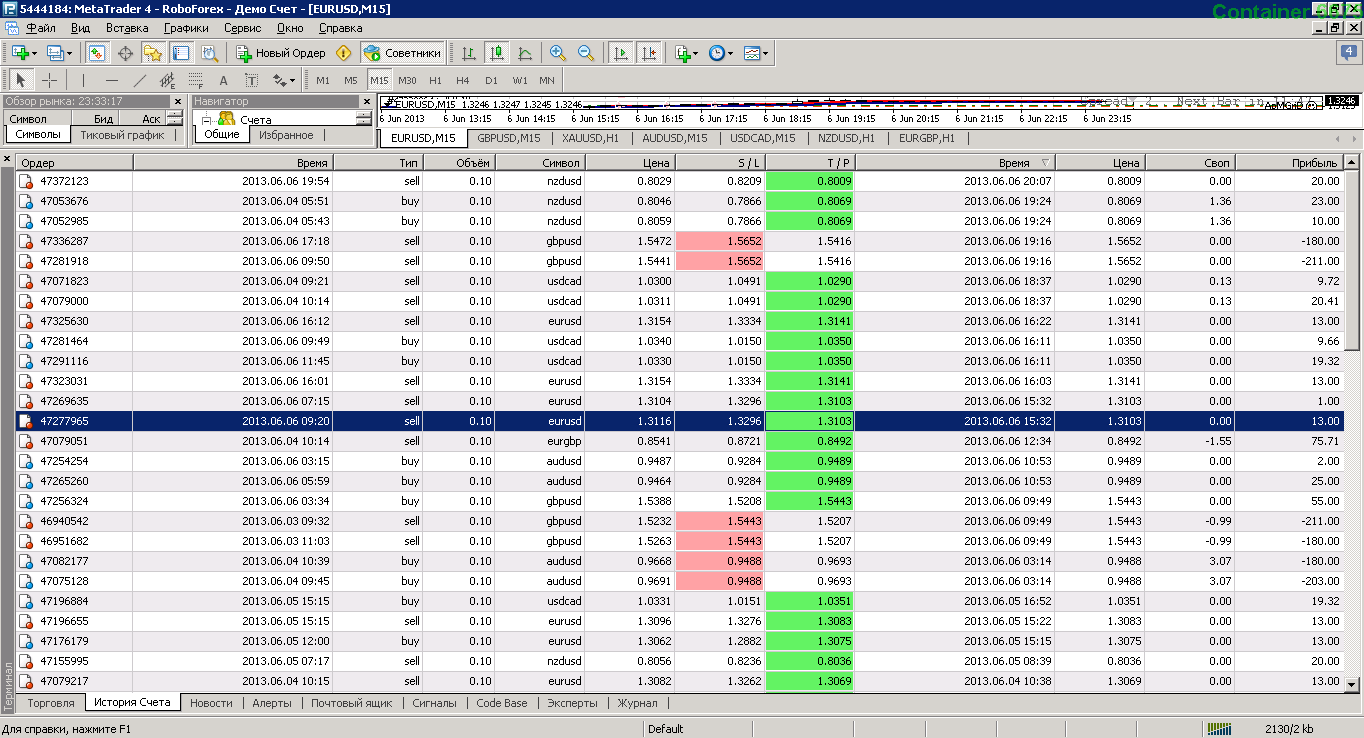Enable Auto Scroll chart icon
The image size is (1364, 738).
click(x=621, y=53)
